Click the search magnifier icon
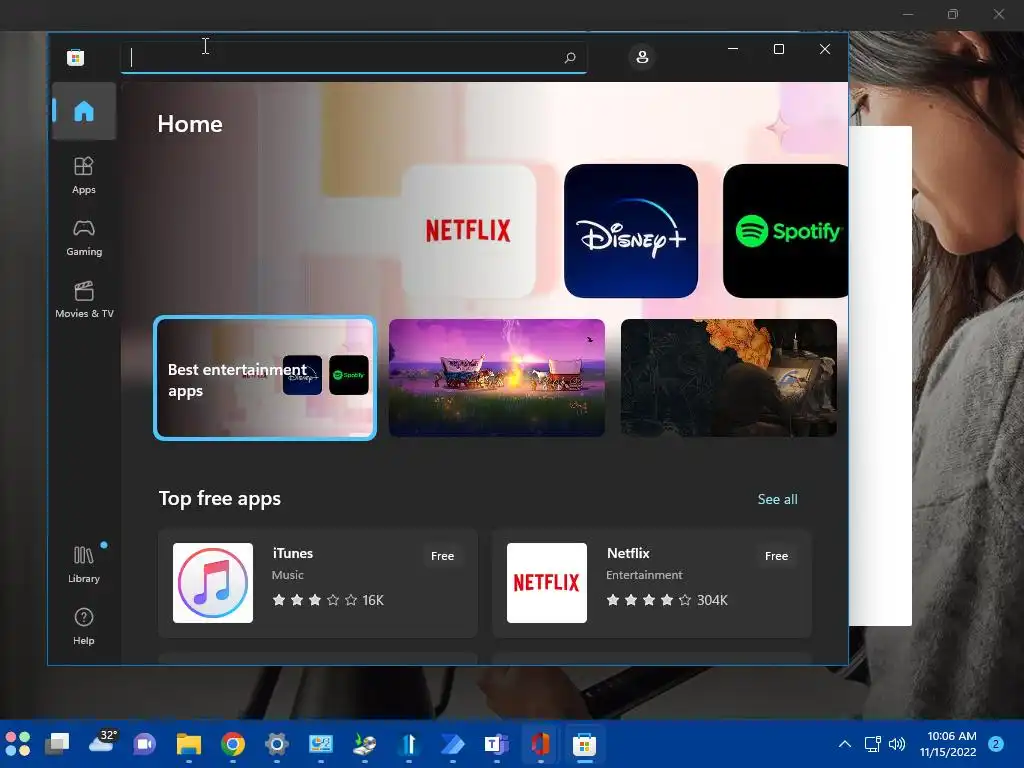1024x768 pixels. pos(569,57)
